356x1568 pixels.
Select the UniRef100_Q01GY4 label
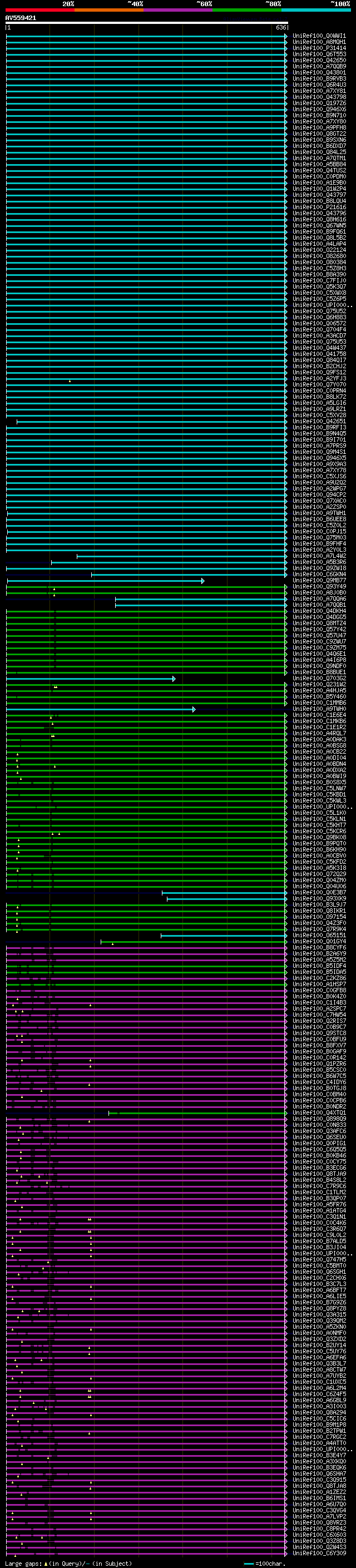click(319, 941)
